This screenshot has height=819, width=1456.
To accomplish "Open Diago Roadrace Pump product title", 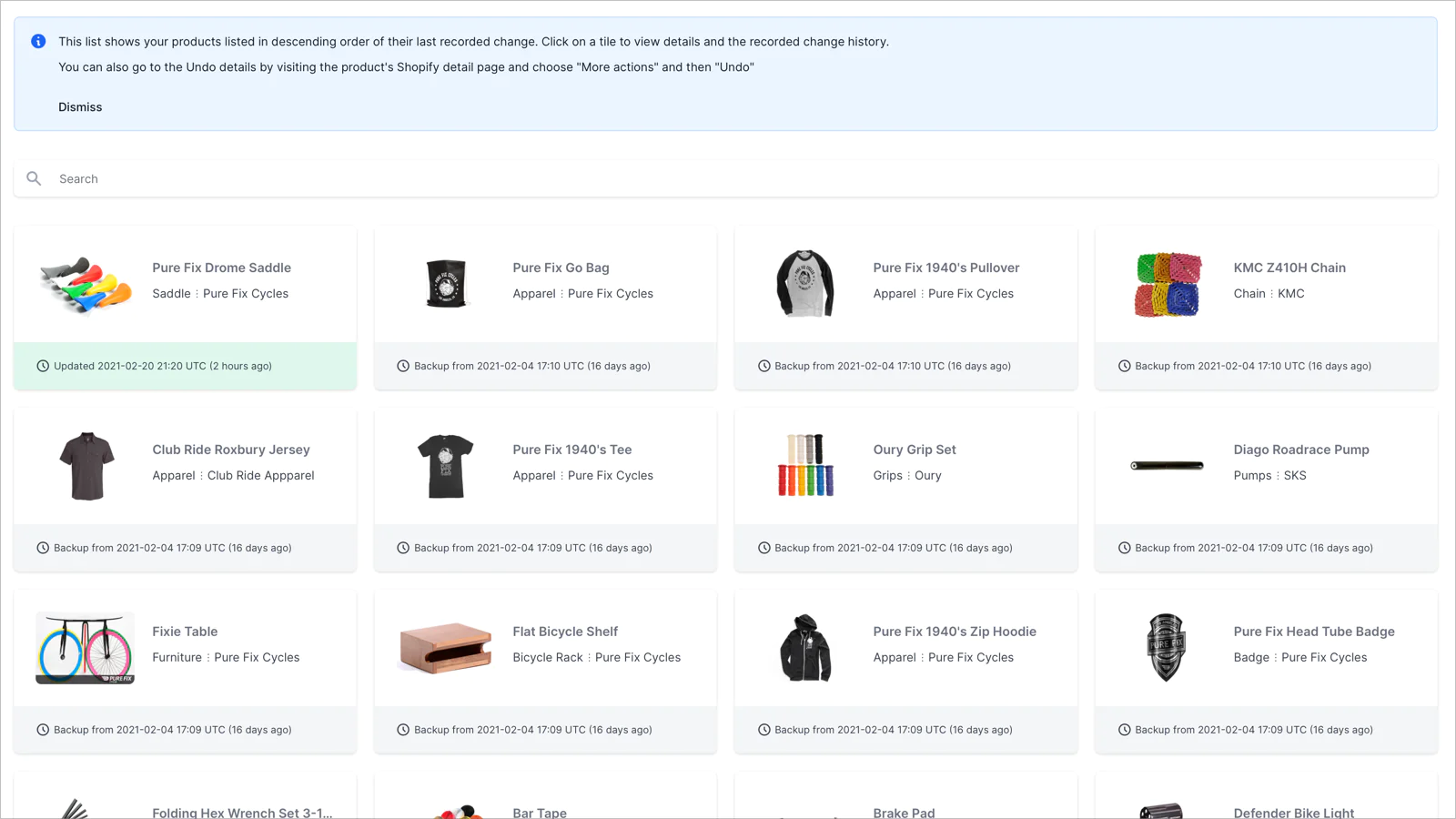I will click(1301, 450).
